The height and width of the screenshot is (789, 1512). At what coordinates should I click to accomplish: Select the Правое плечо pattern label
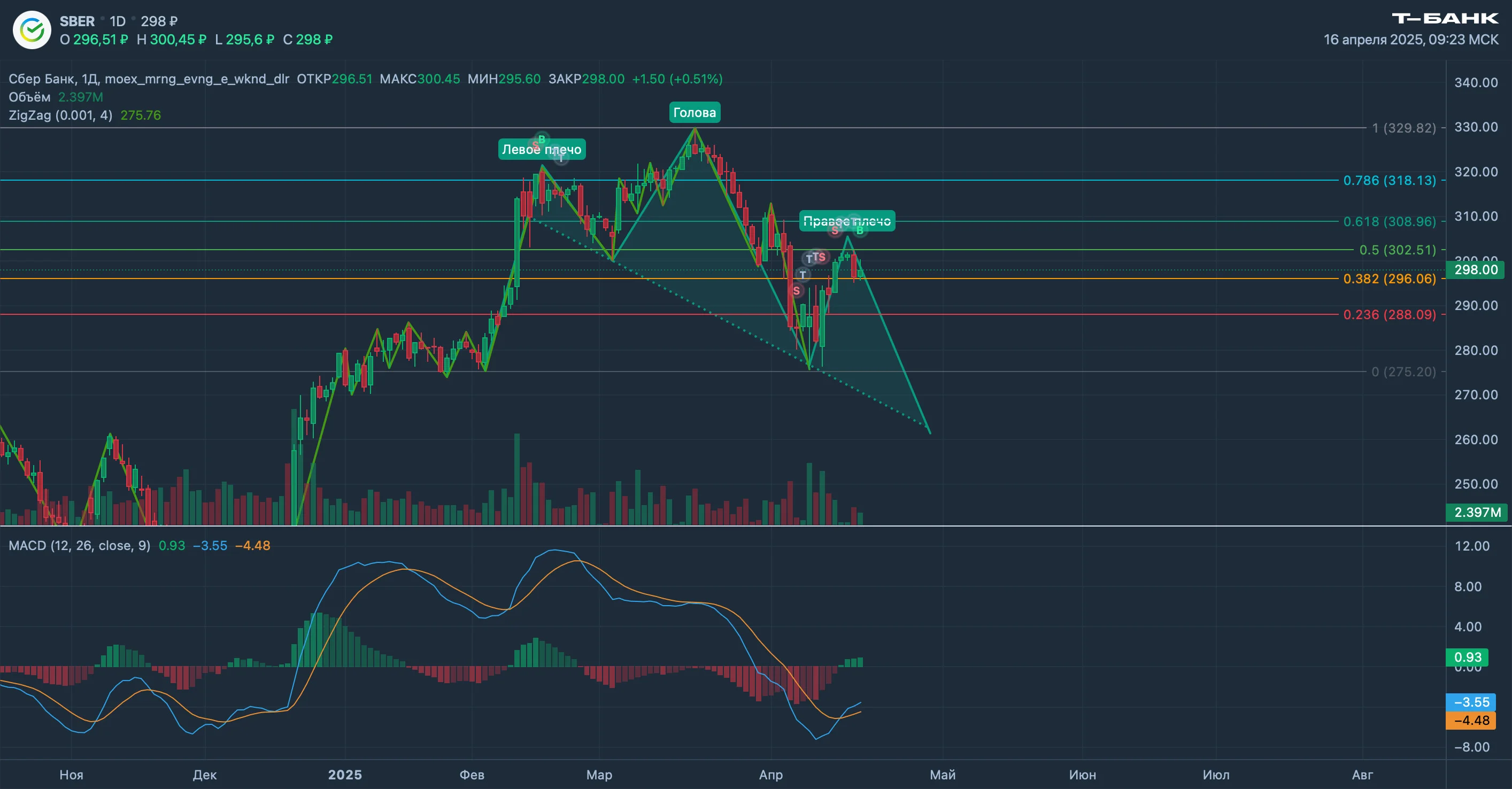tap(847, 221)
